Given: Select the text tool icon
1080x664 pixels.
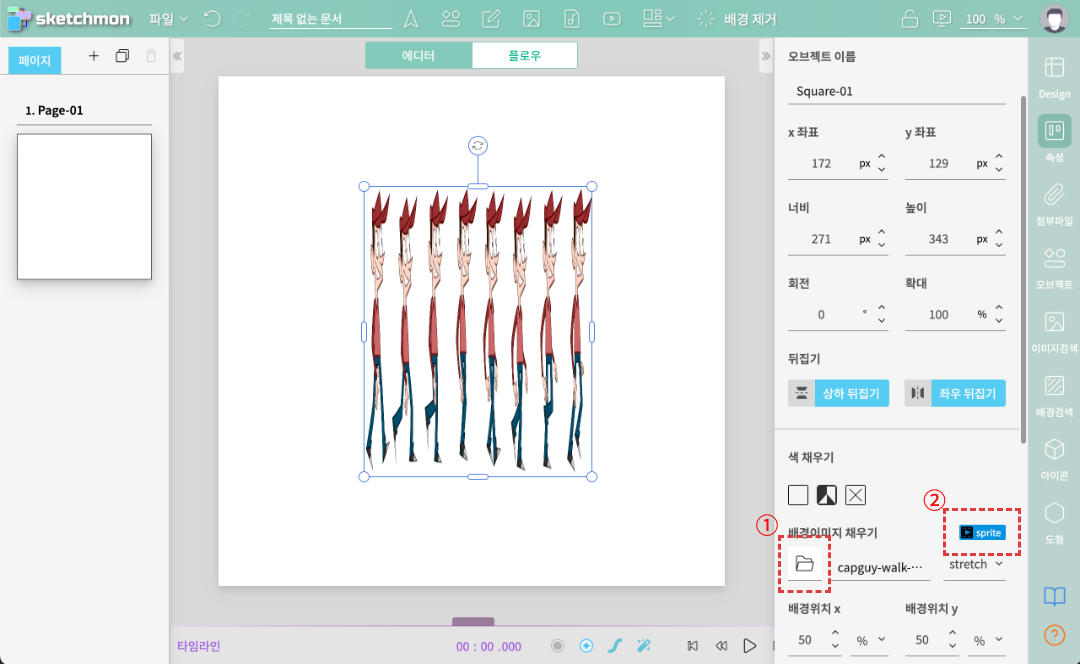Looking at the screenshot, I should pos(411,19).
